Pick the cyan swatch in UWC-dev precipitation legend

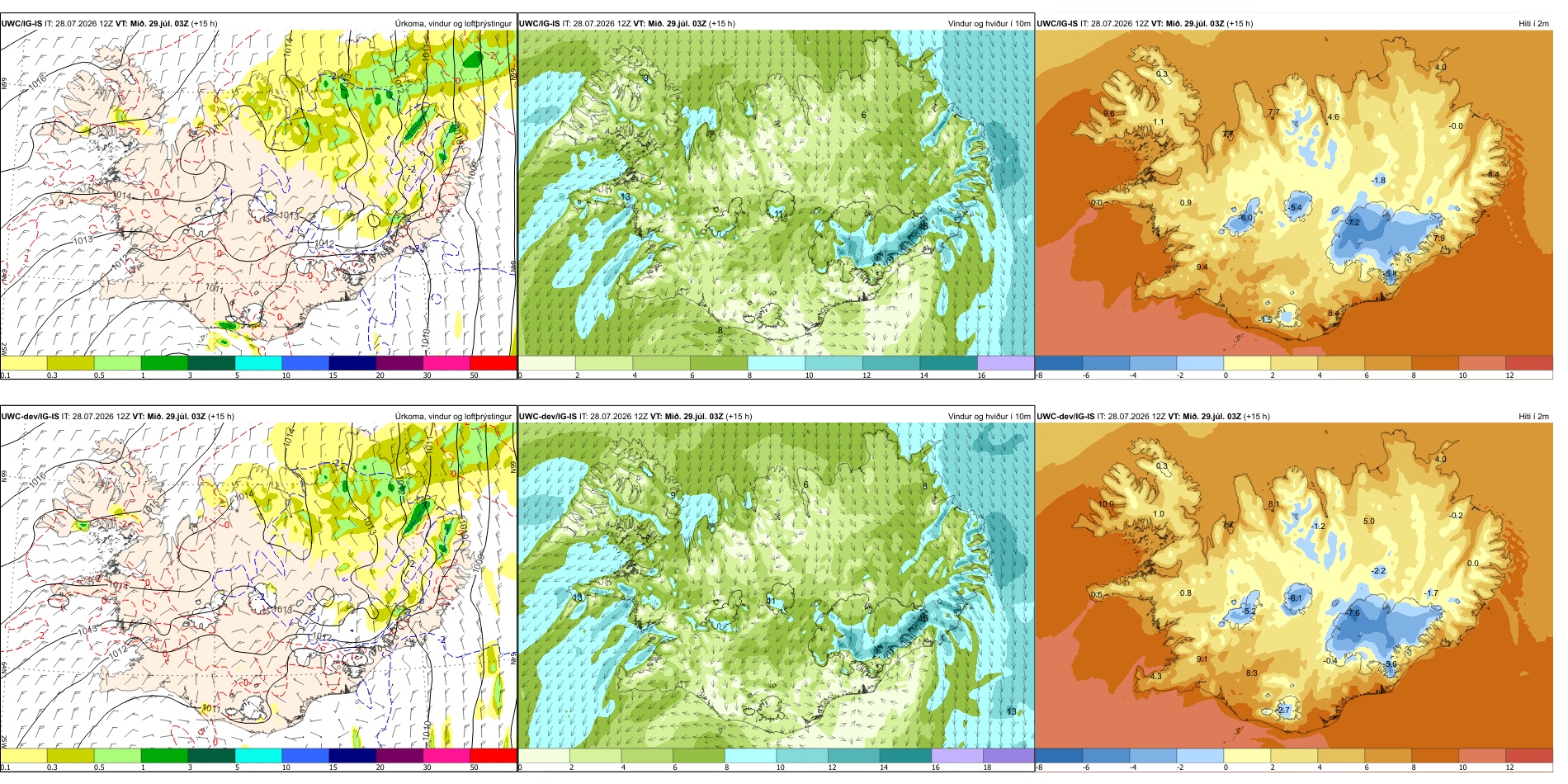[x=258, y=756]
